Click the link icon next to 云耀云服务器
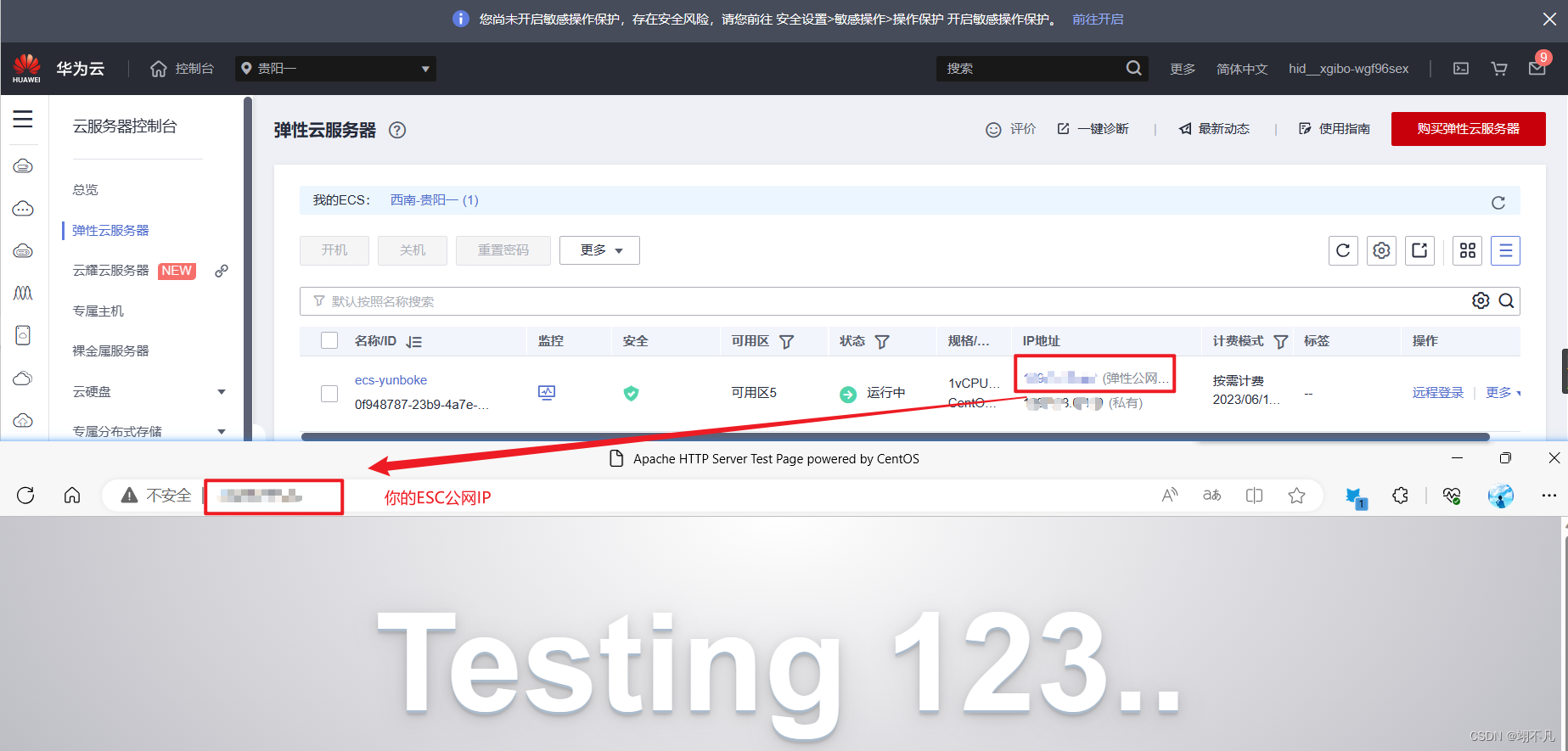This screenshot has width=1568, height=751. tap(222, 271)
